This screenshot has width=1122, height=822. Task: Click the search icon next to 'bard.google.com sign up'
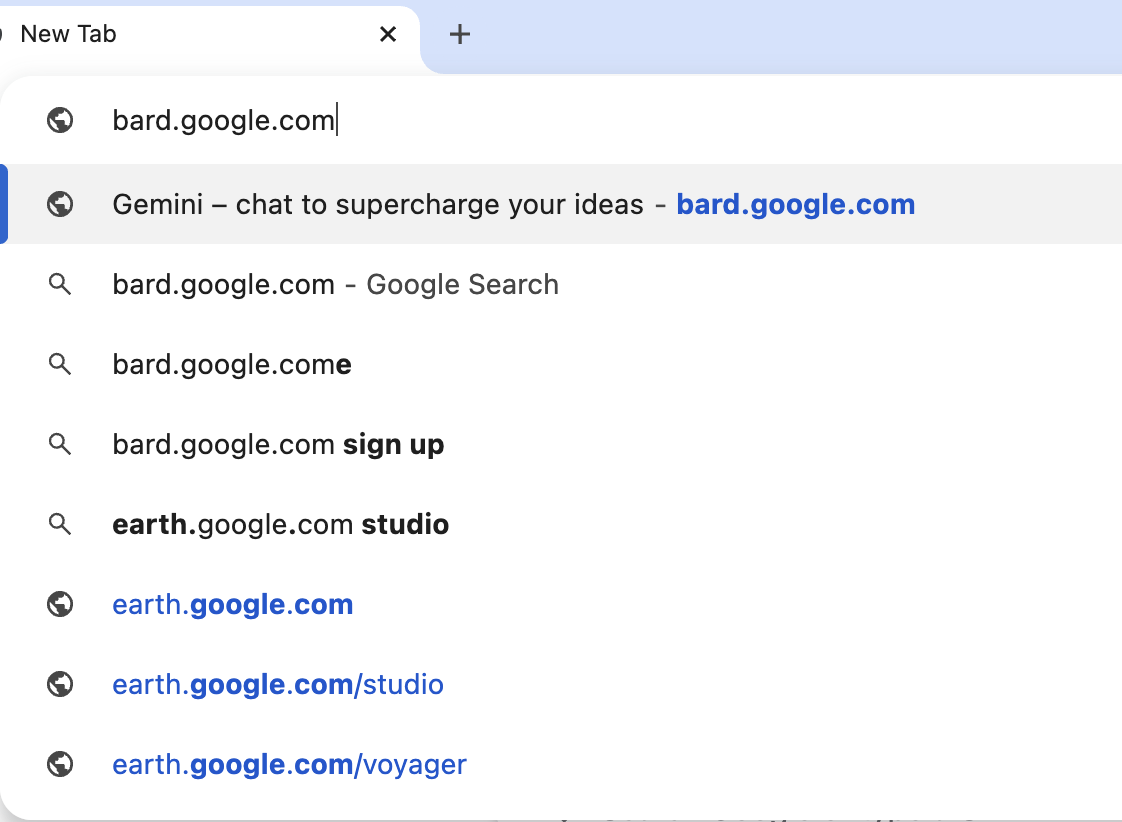(60, 445)
